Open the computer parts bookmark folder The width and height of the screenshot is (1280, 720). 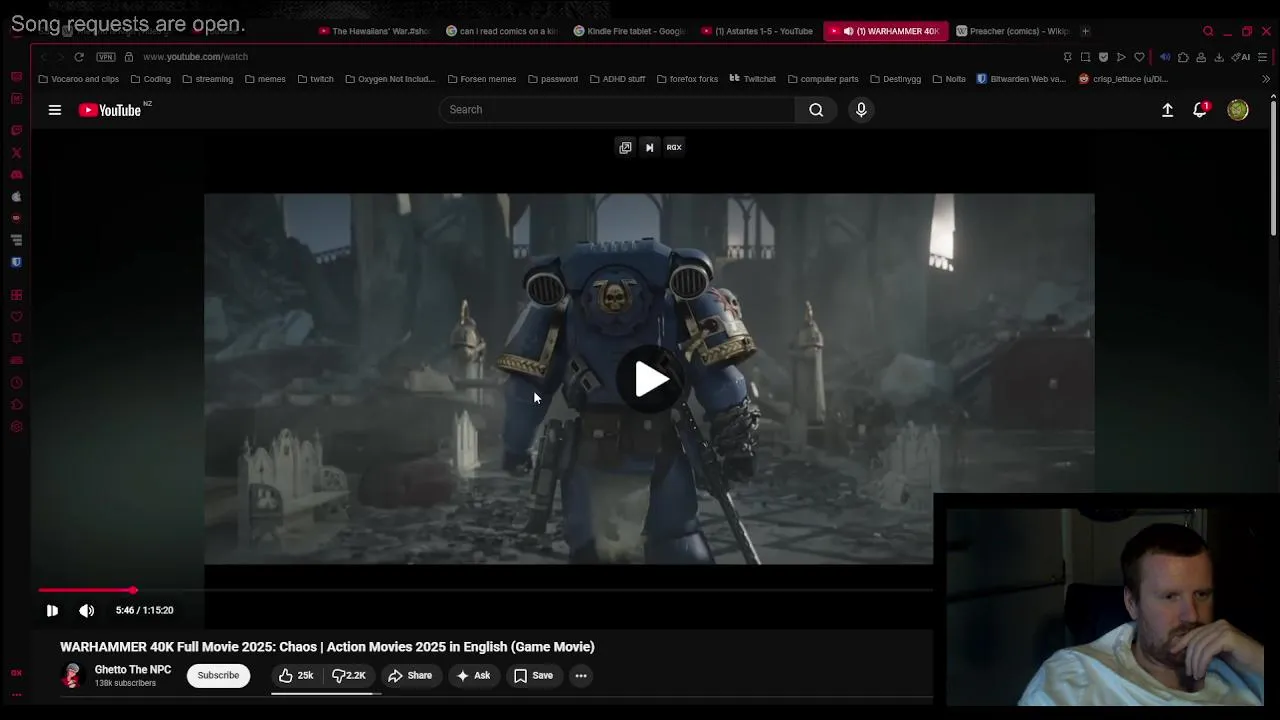(822, 79)
